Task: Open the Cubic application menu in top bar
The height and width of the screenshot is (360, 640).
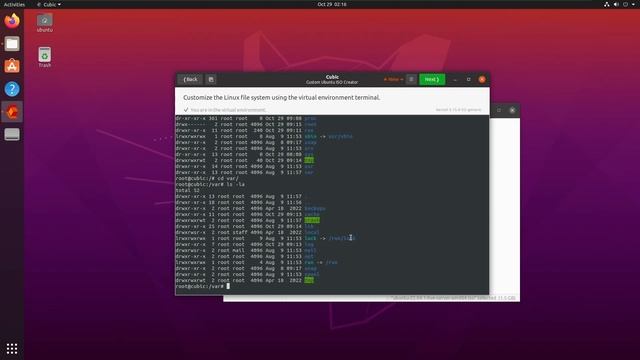Action: pyautogui.click(x=49, y=4)
